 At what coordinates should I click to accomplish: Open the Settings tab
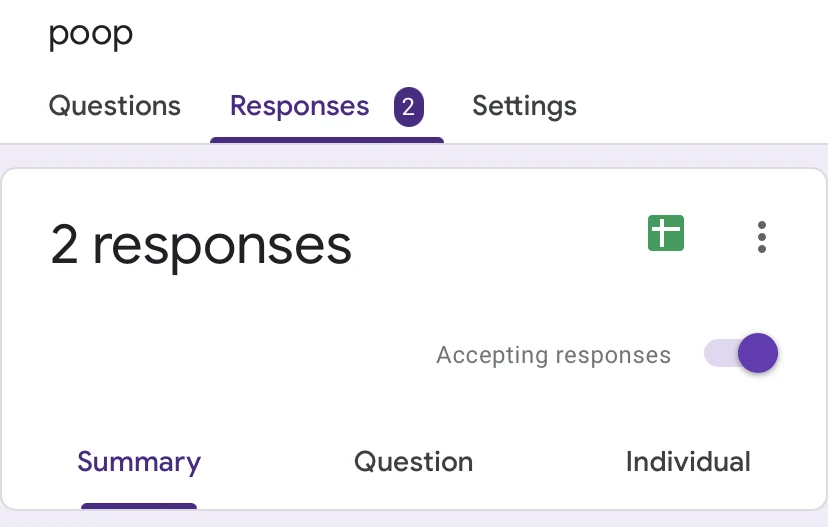coord(524,106)
